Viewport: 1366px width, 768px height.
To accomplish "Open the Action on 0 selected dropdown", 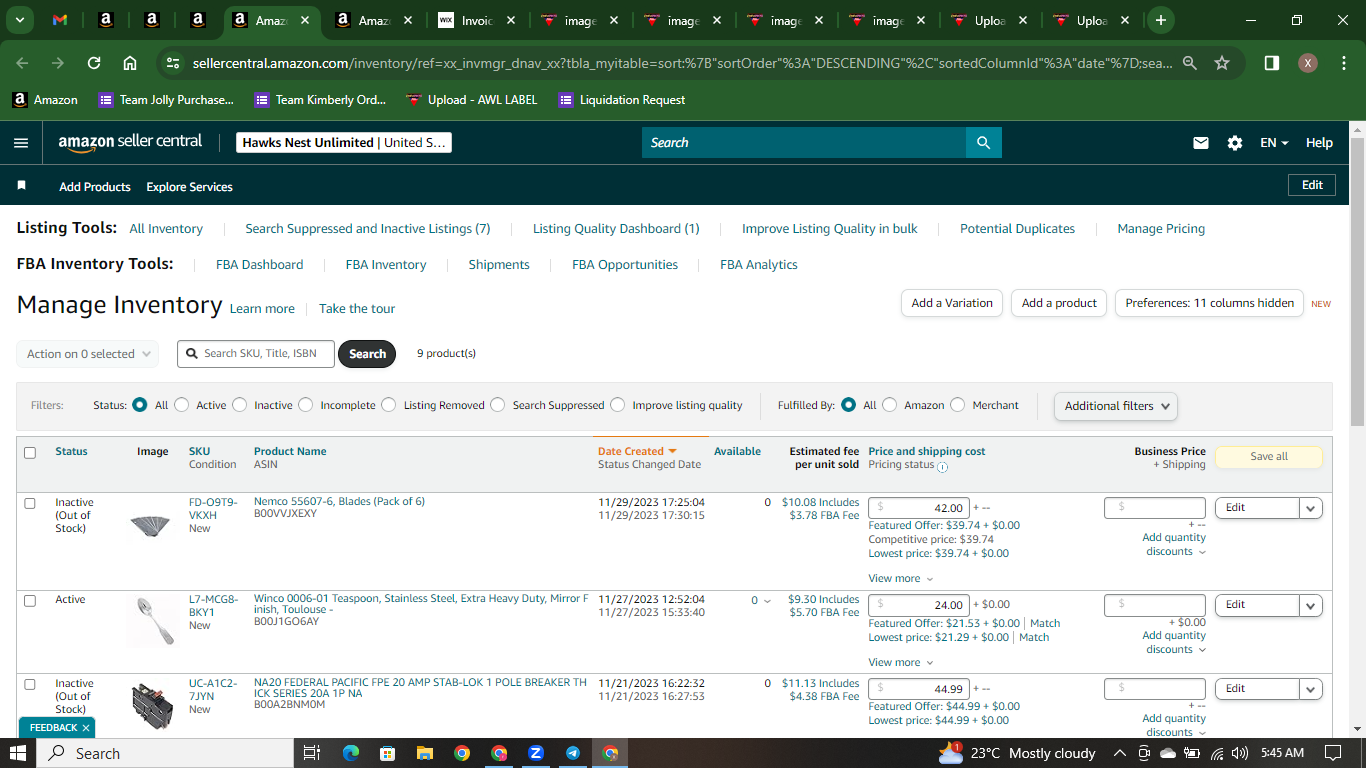I will 88,354.
